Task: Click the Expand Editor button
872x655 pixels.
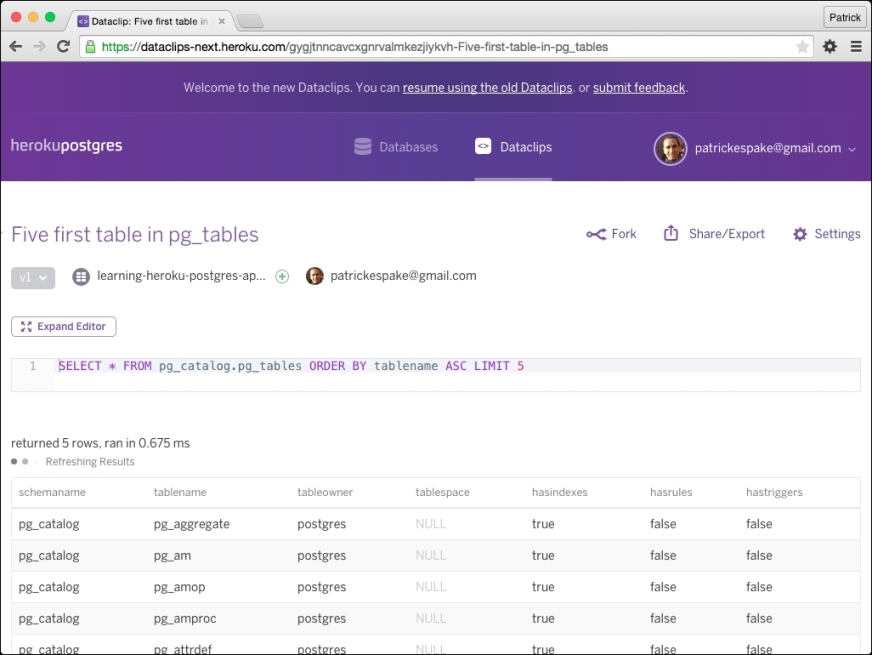Action: [63, 326]
